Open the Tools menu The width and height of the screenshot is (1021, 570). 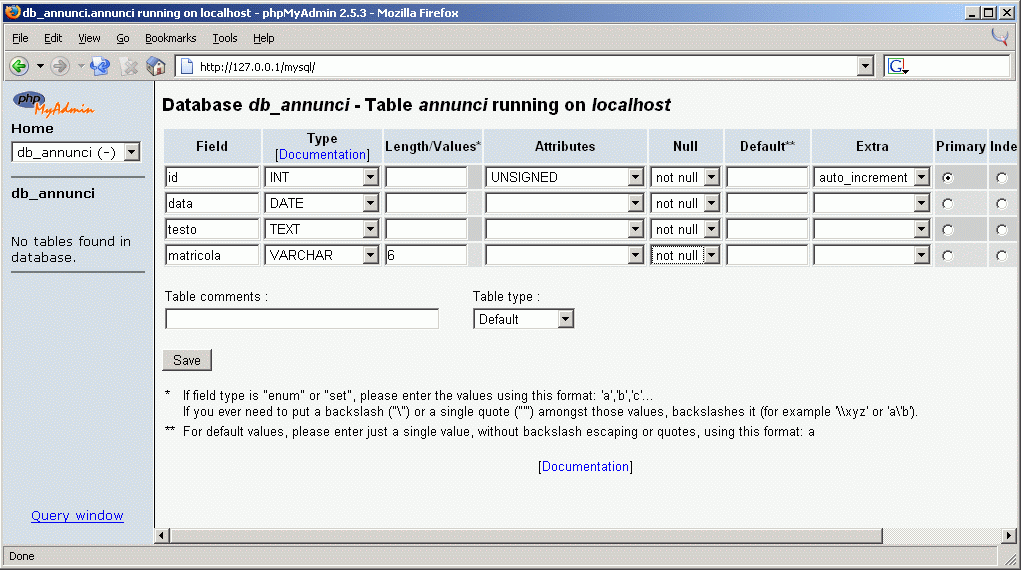pos(225,38)
